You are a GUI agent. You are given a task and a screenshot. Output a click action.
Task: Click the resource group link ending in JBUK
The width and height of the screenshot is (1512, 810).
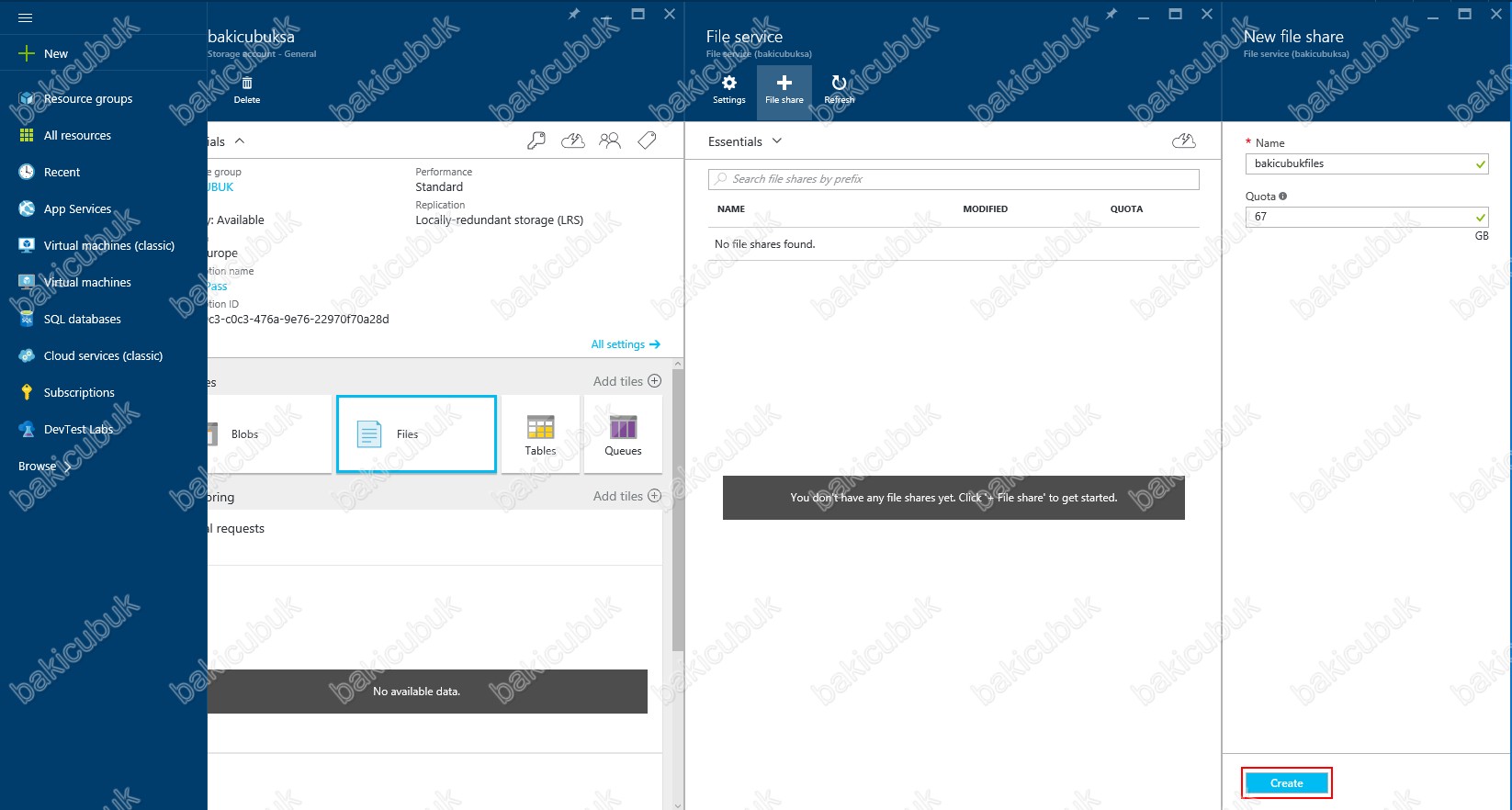coord(220,186)
